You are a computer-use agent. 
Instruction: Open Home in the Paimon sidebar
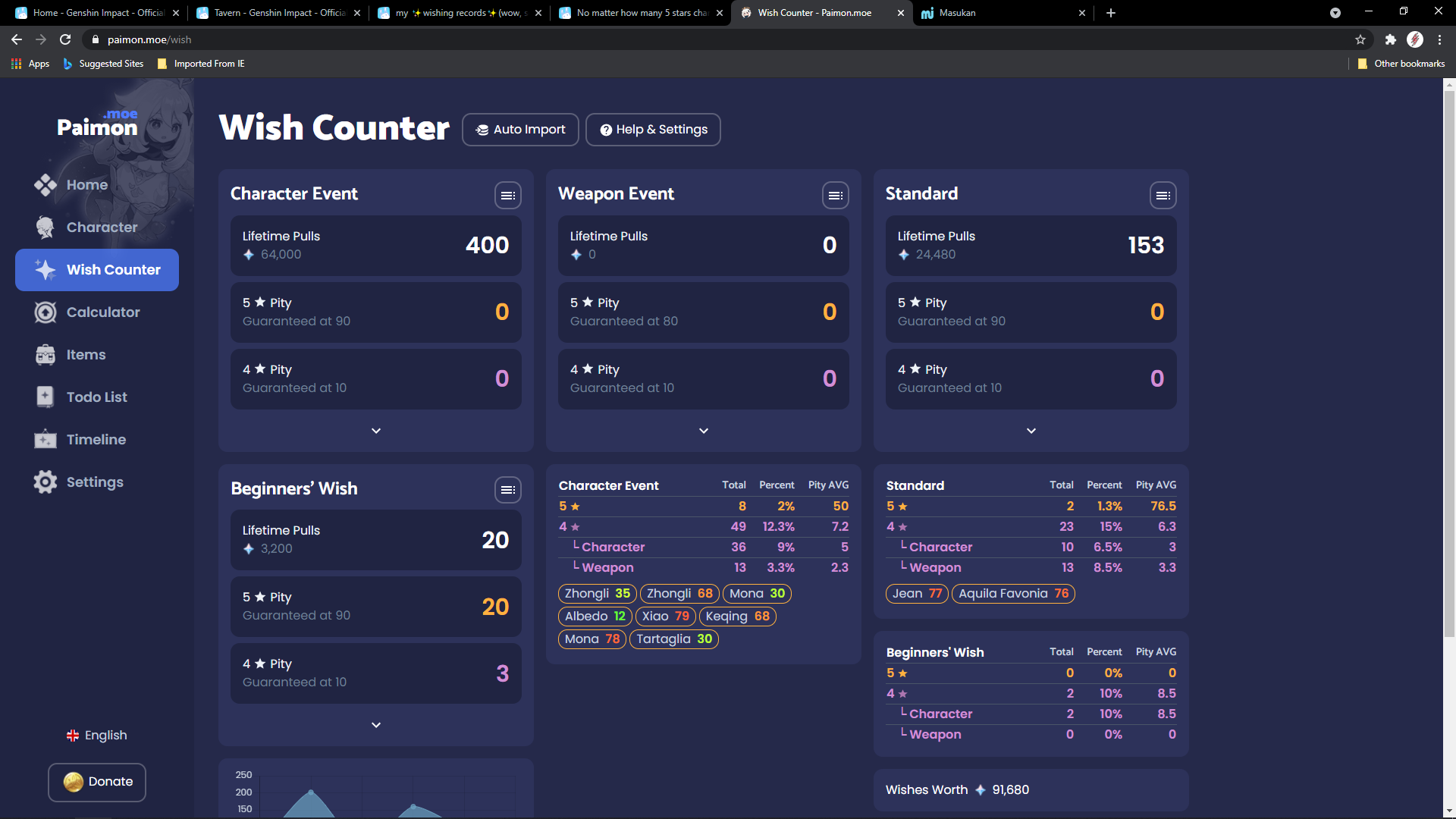(97, 185)
